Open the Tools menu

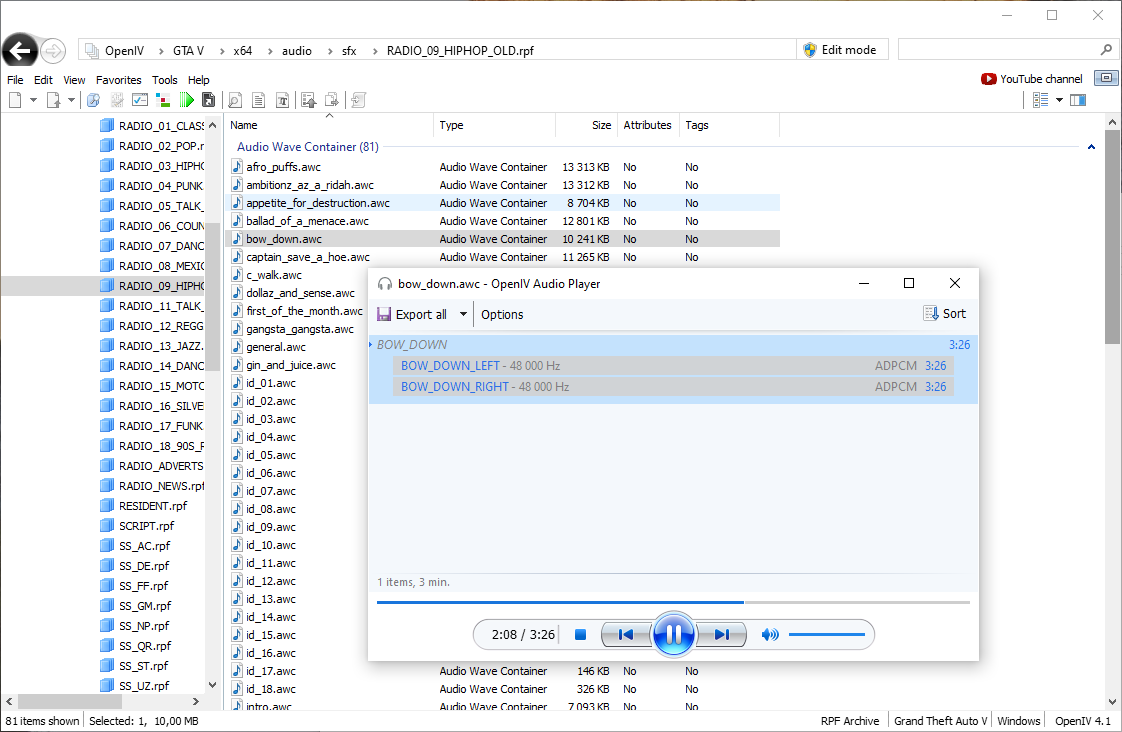point(165,80)
